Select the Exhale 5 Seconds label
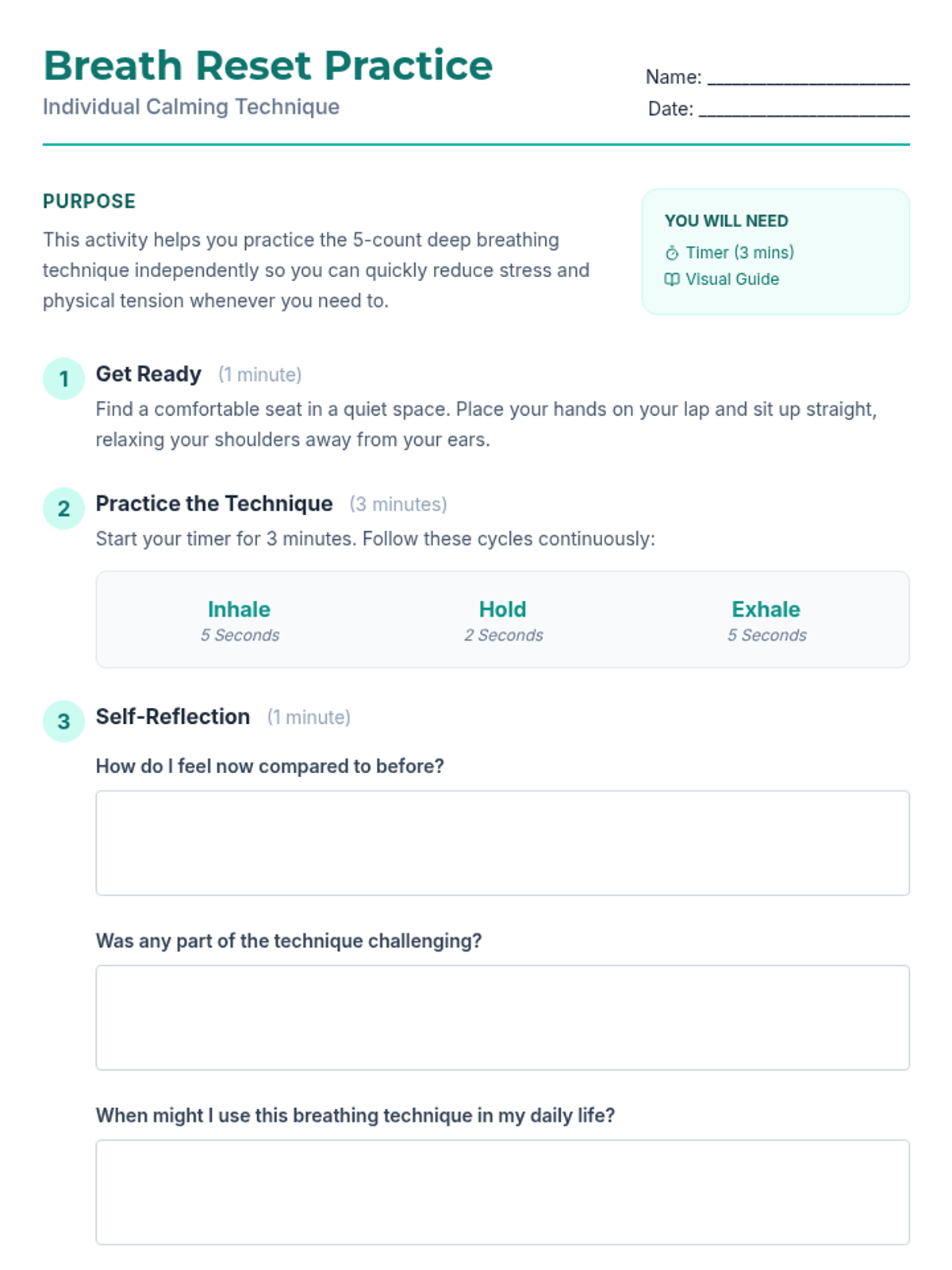 [x=766, y=621]
